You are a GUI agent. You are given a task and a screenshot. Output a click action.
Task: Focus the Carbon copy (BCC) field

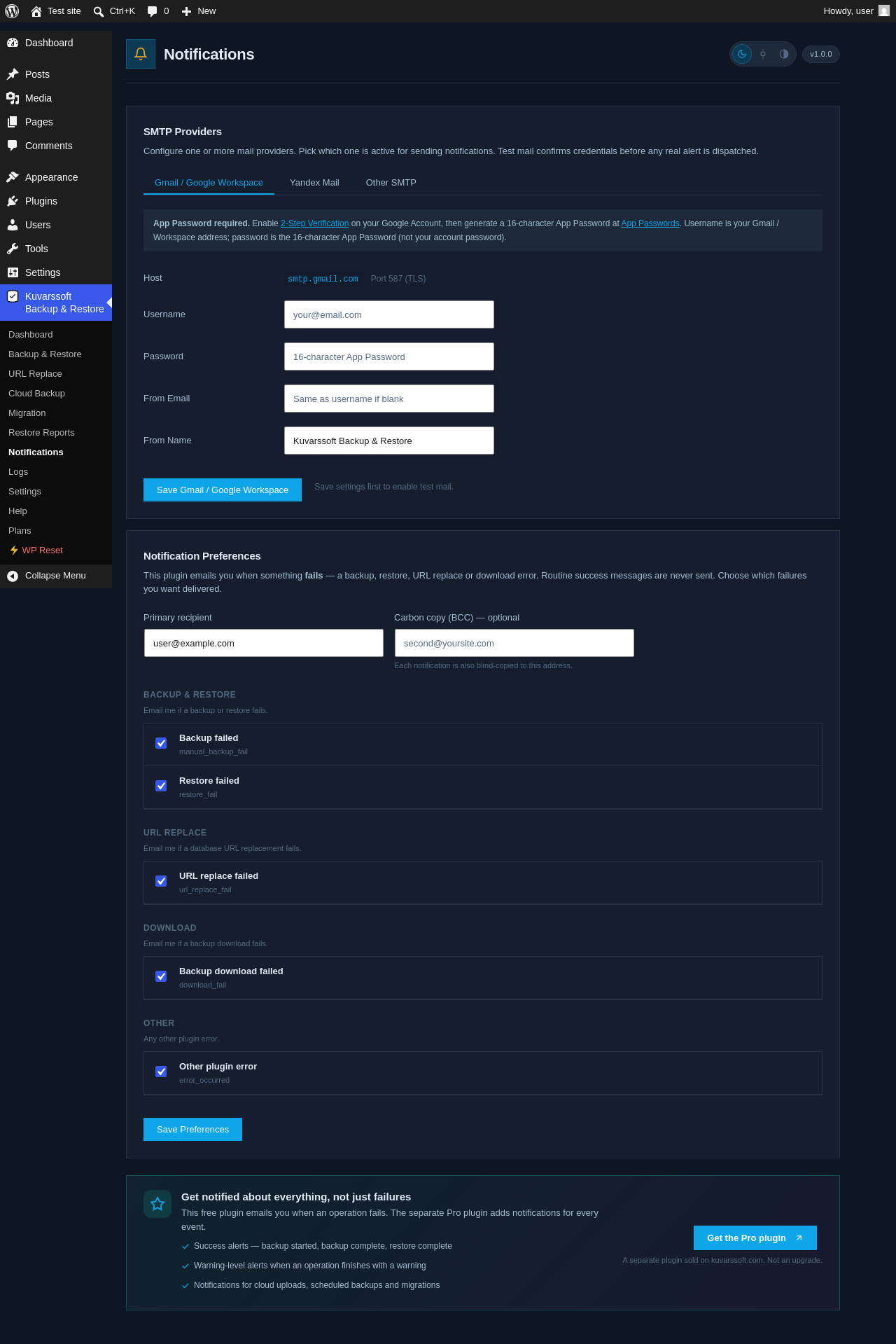(x=514, y=643)
